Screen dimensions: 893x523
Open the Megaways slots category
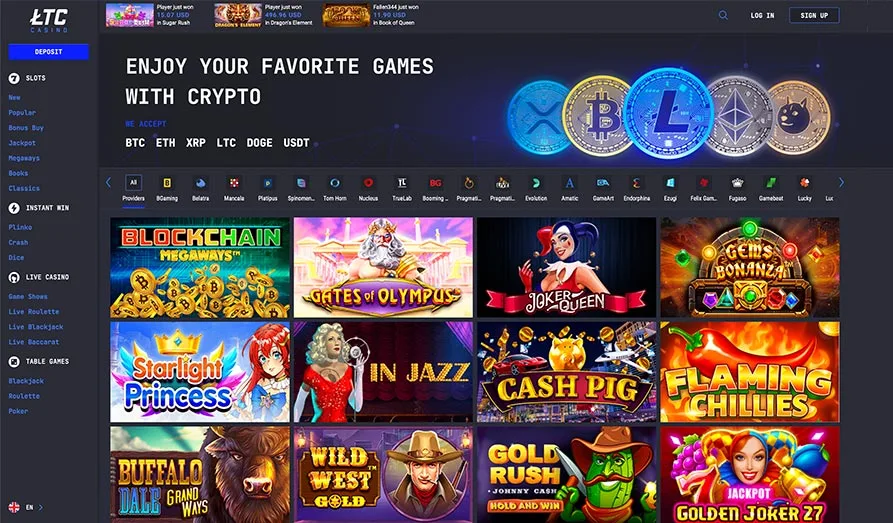tap(24, 158)
